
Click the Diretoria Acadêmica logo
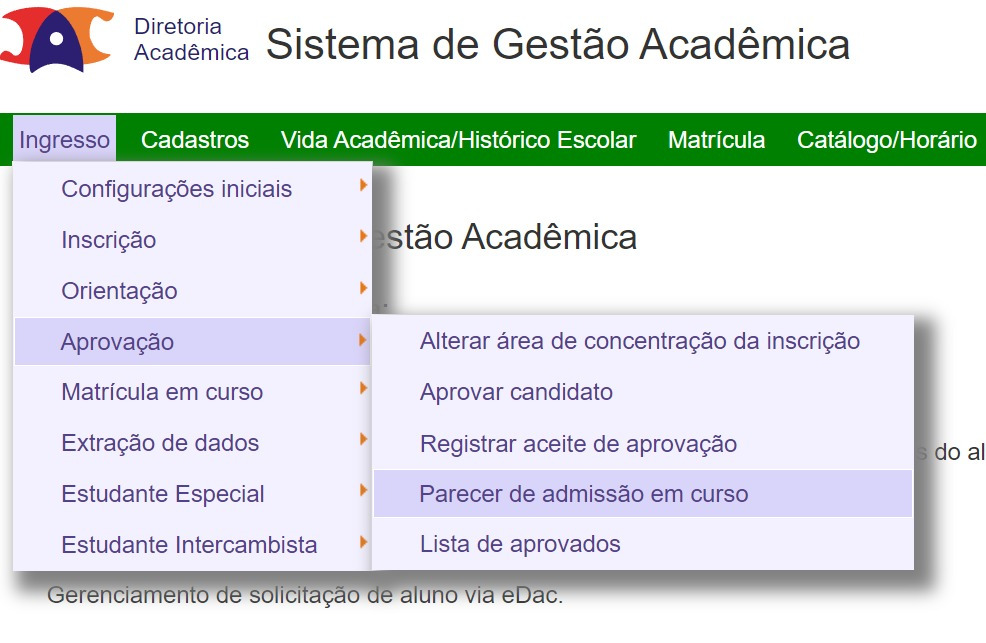pos(57,39)
